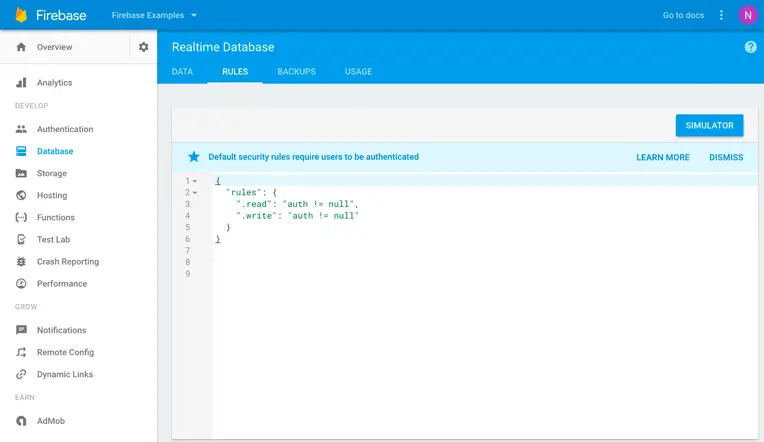Collapse the "rules" block at line 2
This screenshot has height=442, width=764.
pos(195,192)
